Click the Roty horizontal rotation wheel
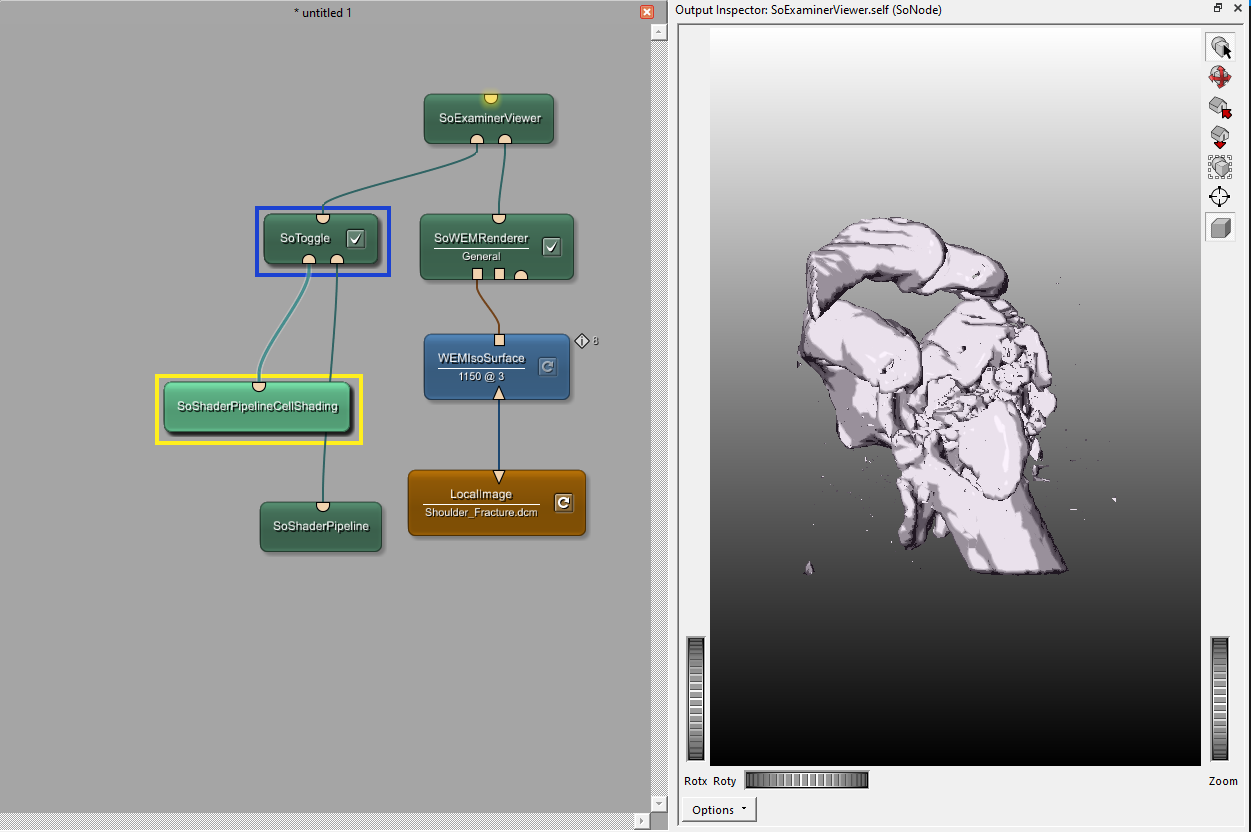 pos(806,780)
